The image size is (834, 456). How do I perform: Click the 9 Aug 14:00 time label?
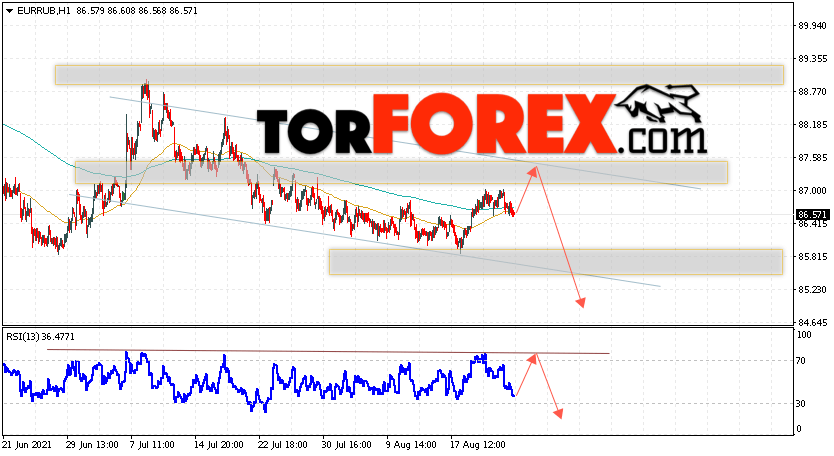[411, 444]
